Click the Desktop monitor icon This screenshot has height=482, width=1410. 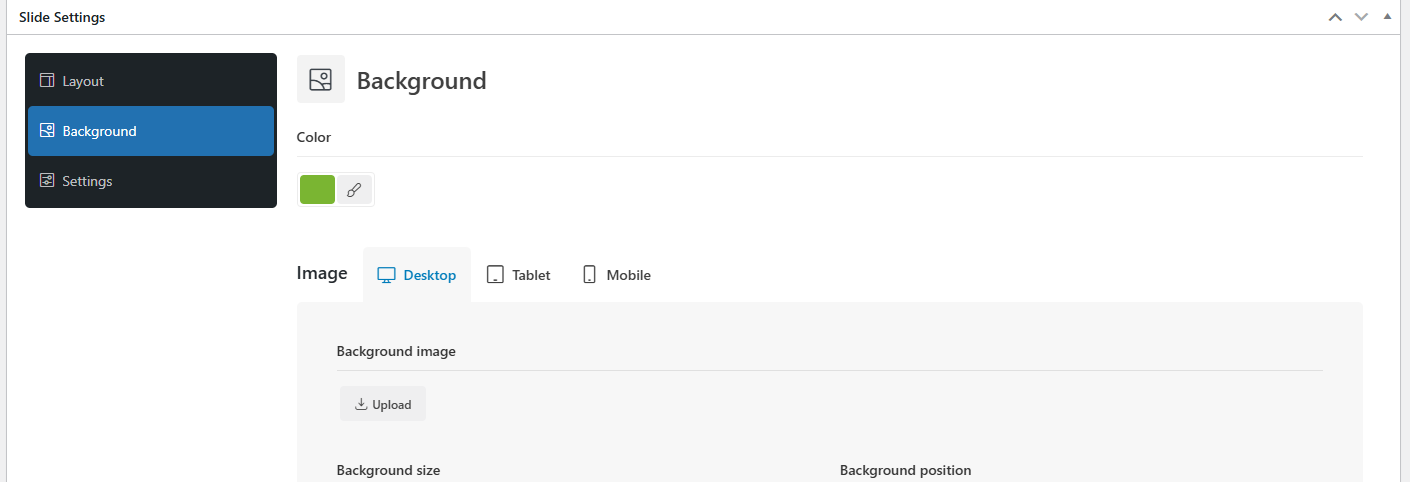point(386,275)
